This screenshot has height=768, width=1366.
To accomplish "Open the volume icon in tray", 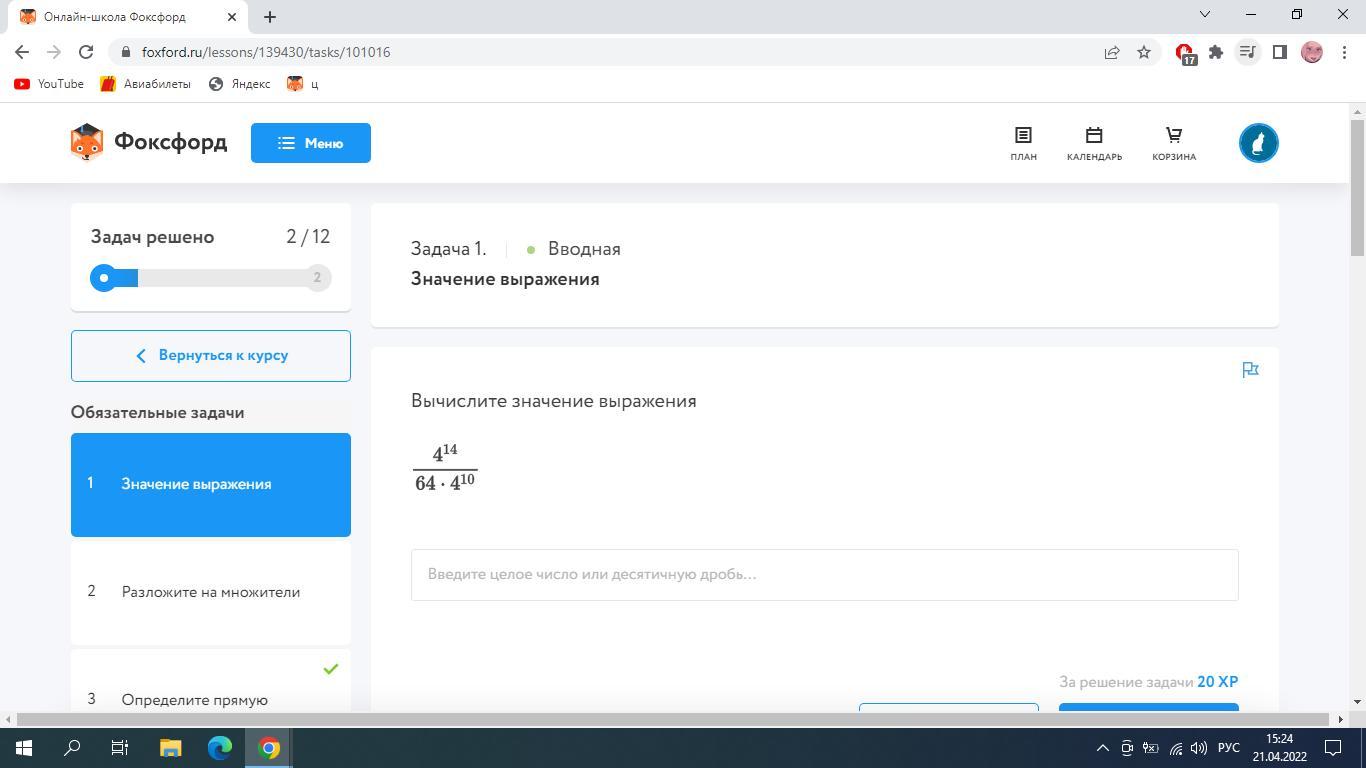I will coord(1199,748).
